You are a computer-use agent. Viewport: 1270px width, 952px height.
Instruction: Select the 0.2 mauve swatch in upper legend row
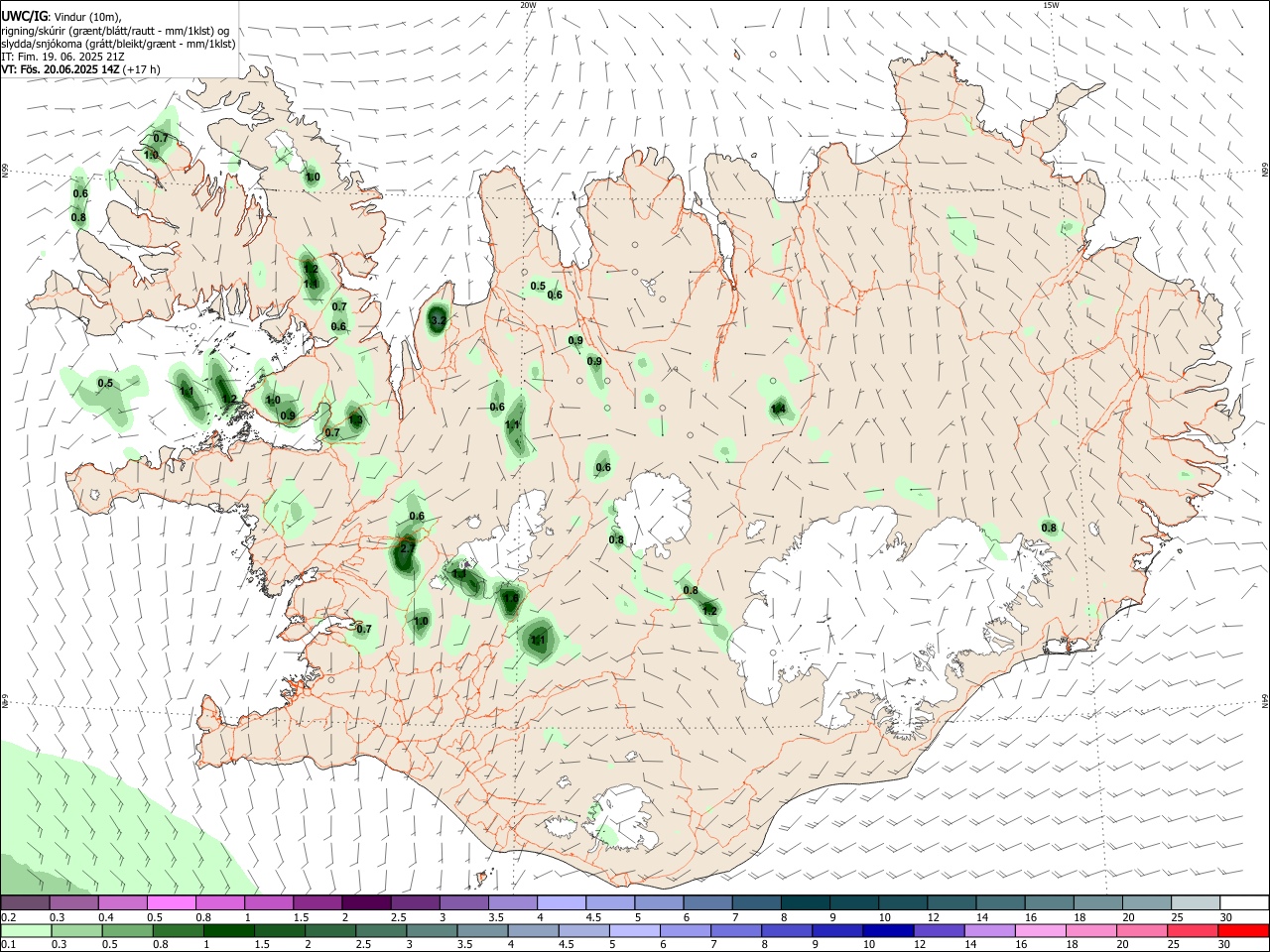point(25,903)
